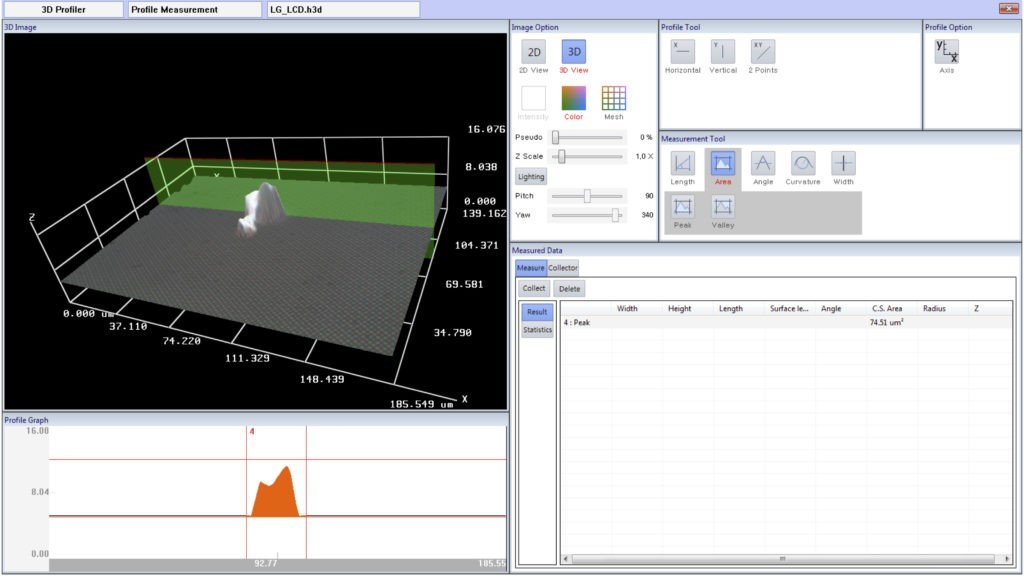Click the Lighting button
This screenshot has height=577, width=1024.
(x=531, y=176)
